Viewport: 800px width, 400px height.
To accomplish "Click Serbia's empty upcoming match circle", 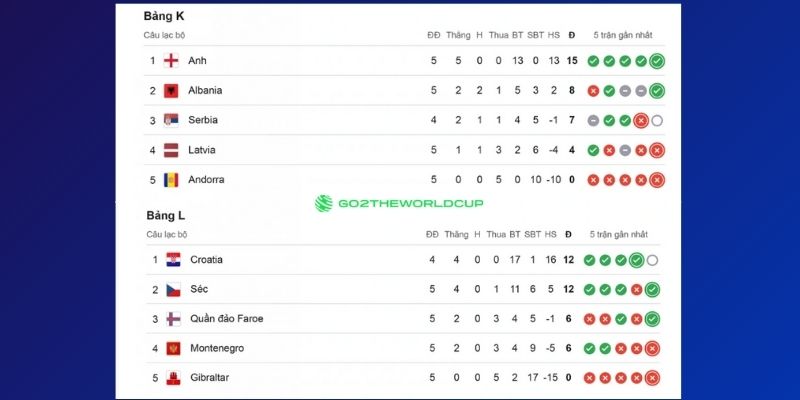I will click(656, 121).
